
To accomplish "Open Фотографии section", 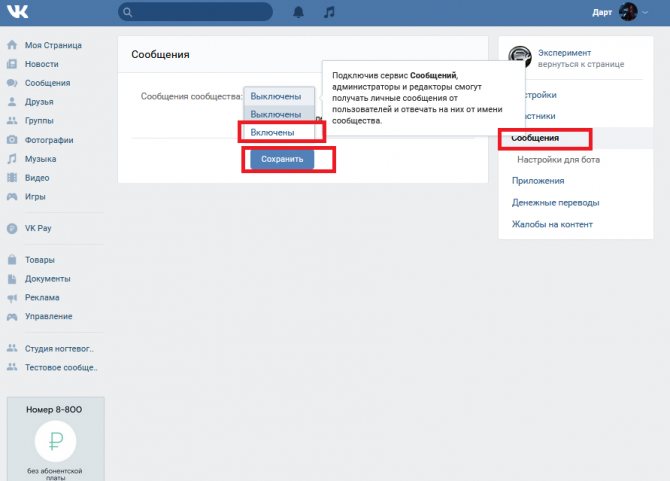I will [49, 140].
